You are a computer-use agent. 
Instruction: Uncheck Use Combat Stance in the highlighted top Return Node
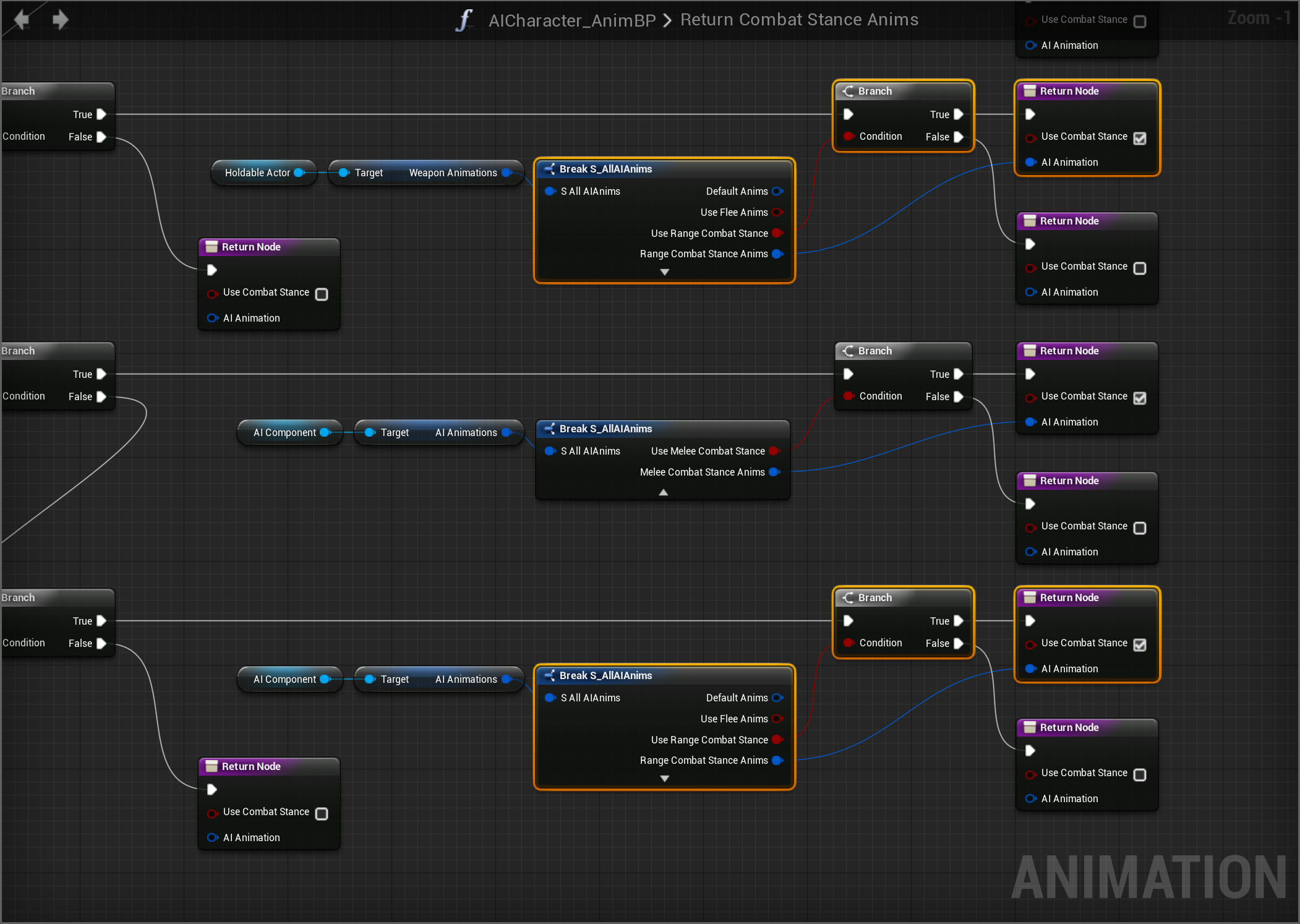1139,138
